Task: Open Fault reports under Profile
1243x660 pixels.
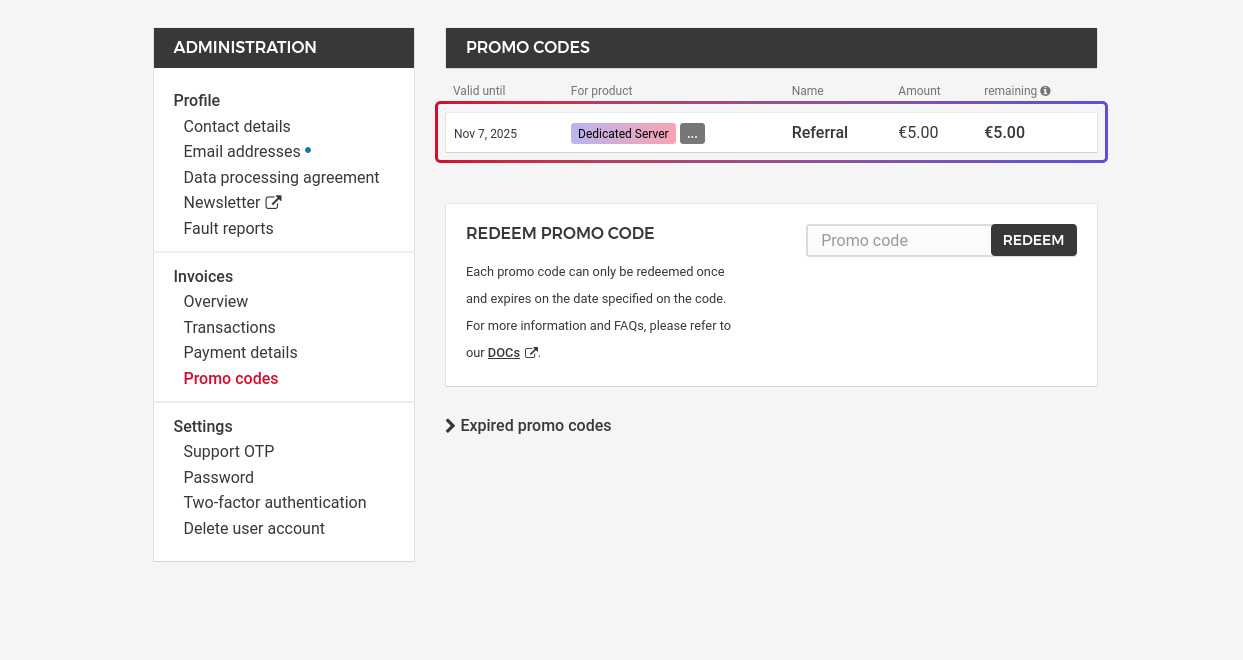Action: point(228,228)
